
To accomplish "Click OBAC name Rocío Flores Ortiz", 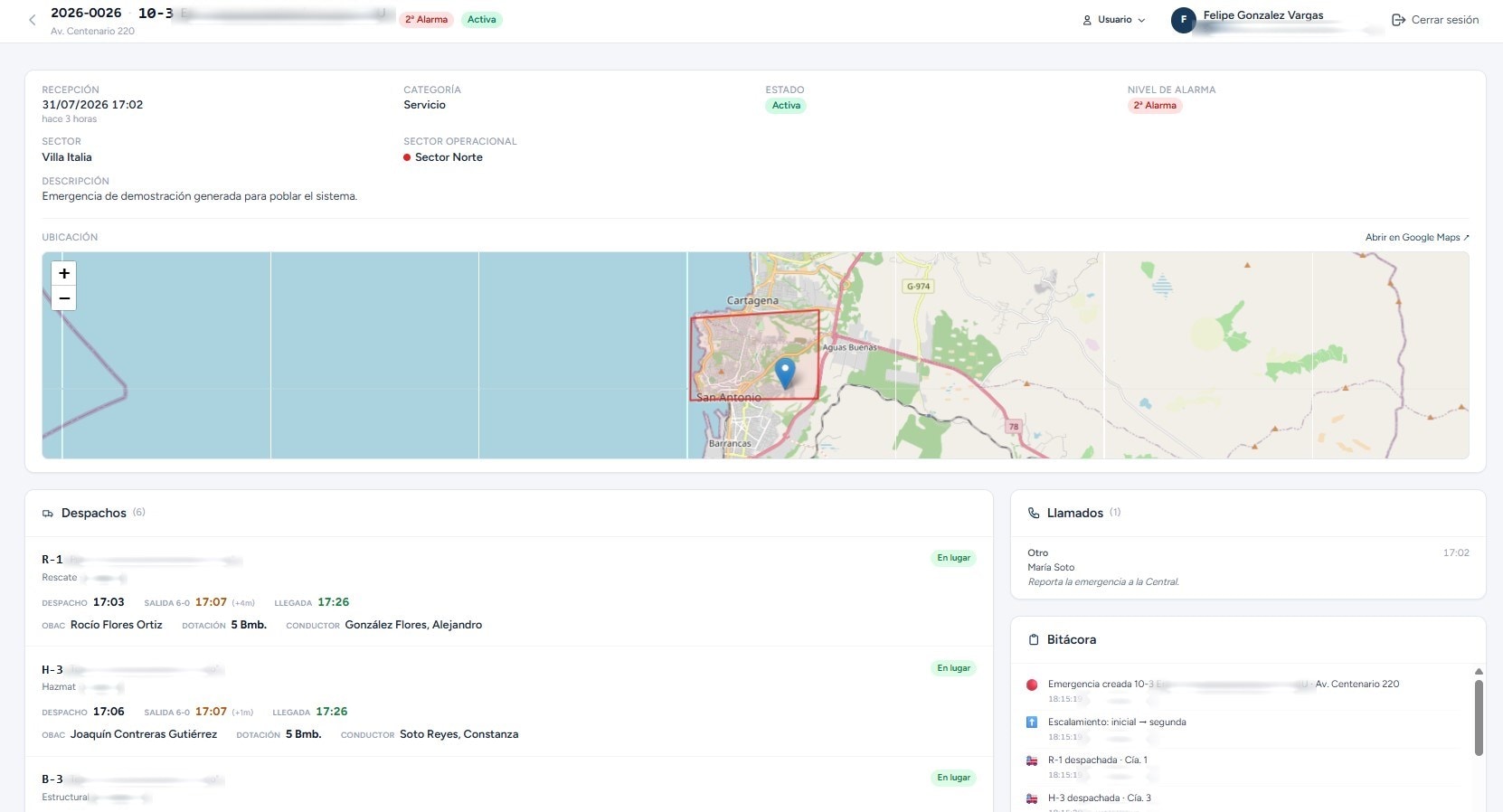I will pos(117,625).
